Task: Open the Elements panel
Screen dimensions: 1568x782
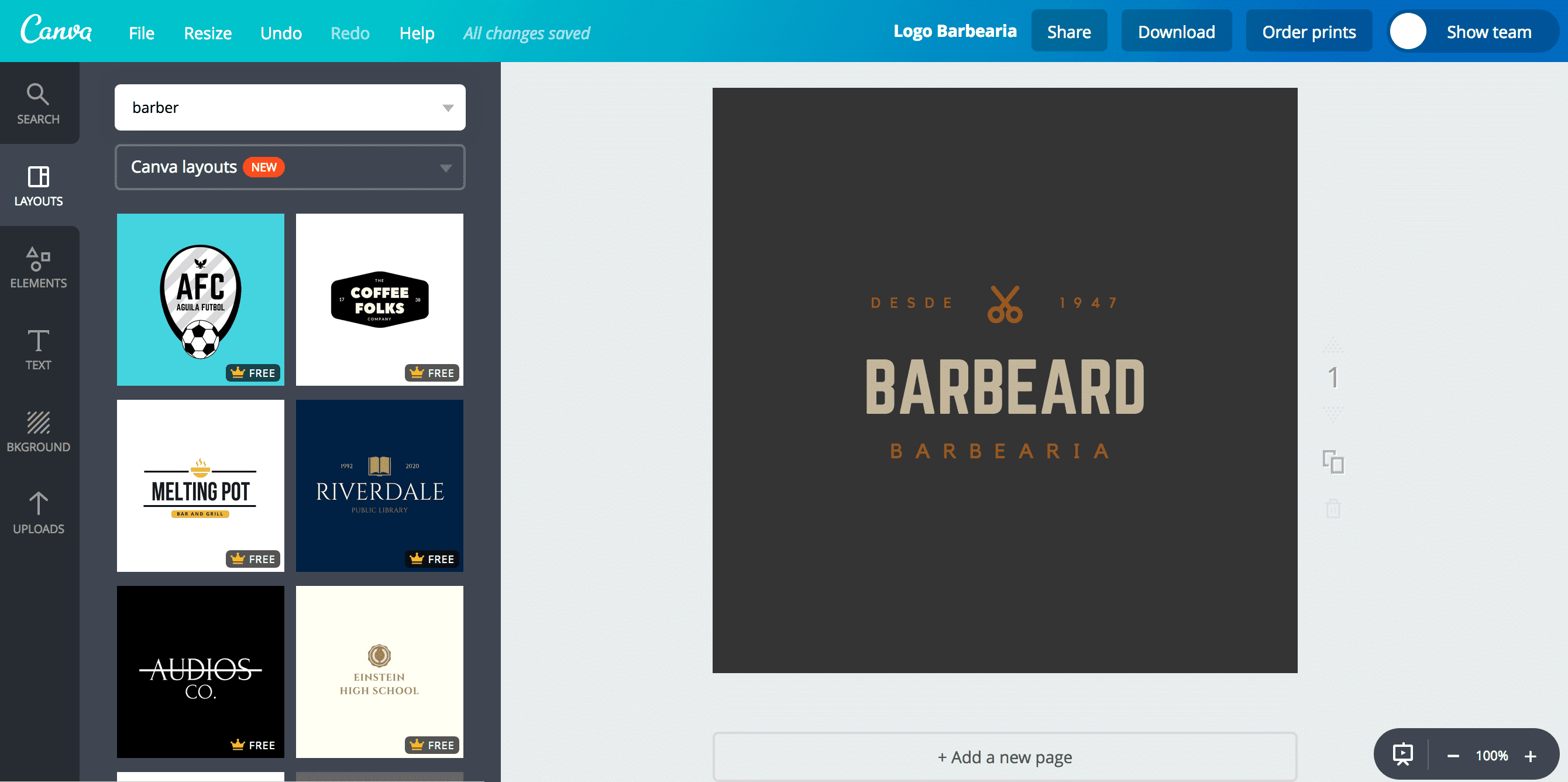Action: click(x=39, y=267)
